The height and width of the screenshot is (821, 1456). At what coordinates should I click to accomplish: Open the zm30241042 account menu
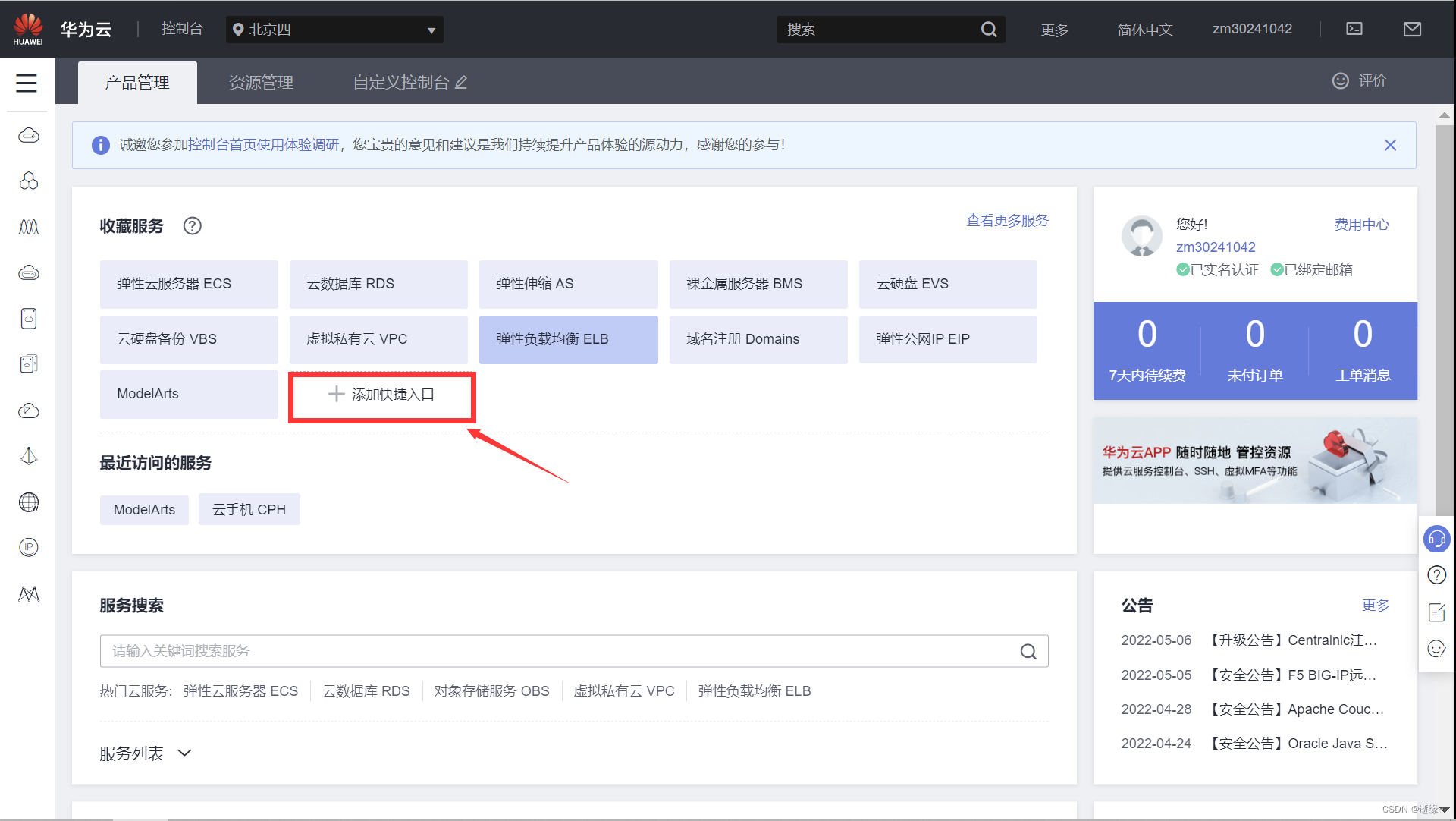tap(1252, 29)
